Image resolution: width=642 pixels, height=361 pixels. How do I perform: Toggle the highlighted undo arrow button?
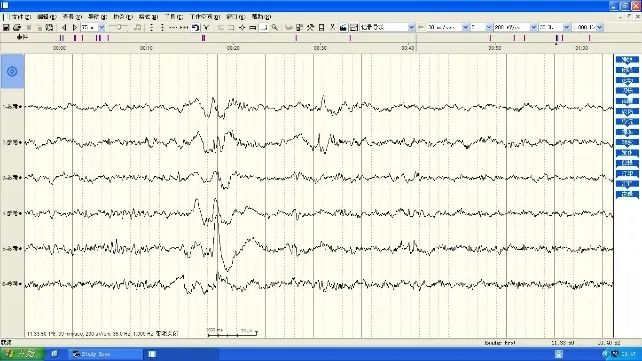(195, 27)
